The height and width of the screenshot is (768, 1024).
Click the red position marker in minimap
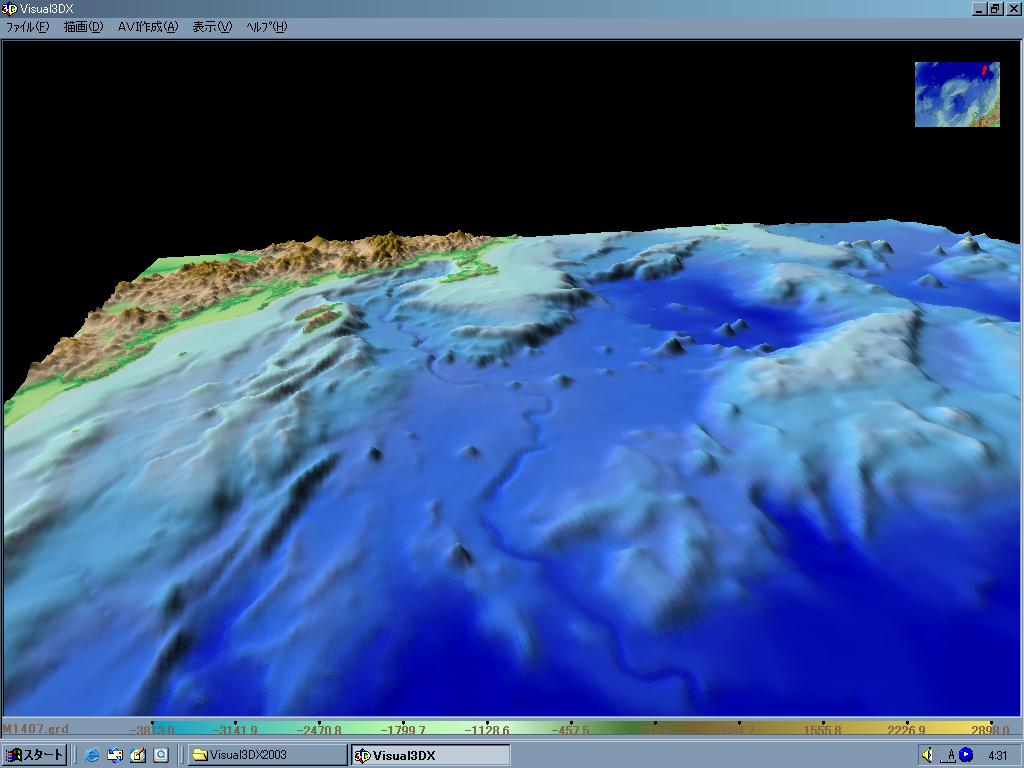[984, 70]
